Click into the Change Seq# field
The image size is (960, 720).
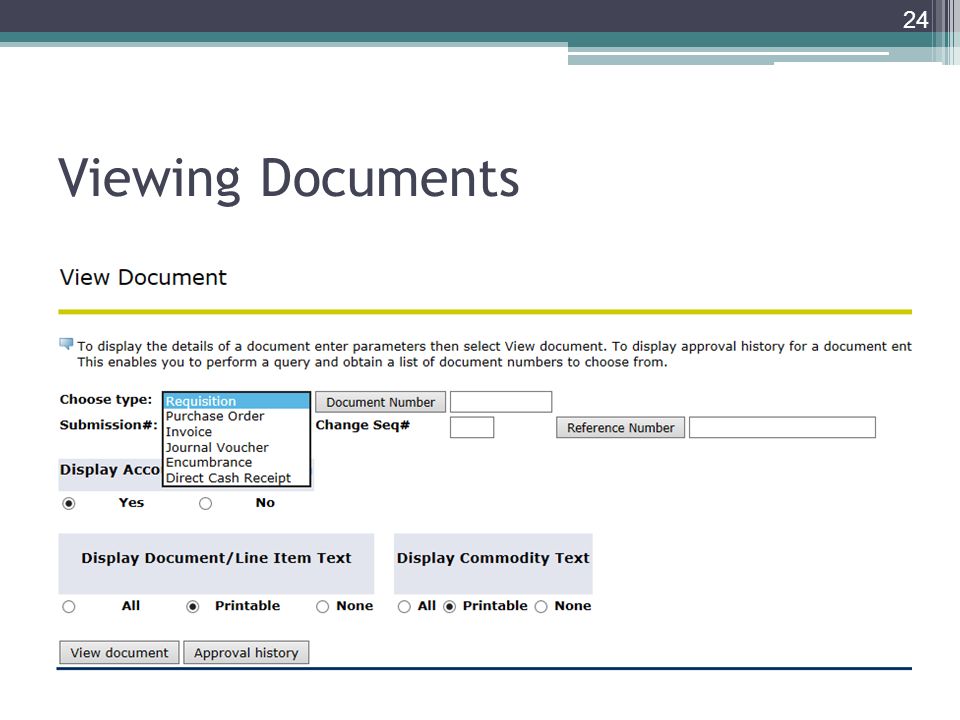471,427
